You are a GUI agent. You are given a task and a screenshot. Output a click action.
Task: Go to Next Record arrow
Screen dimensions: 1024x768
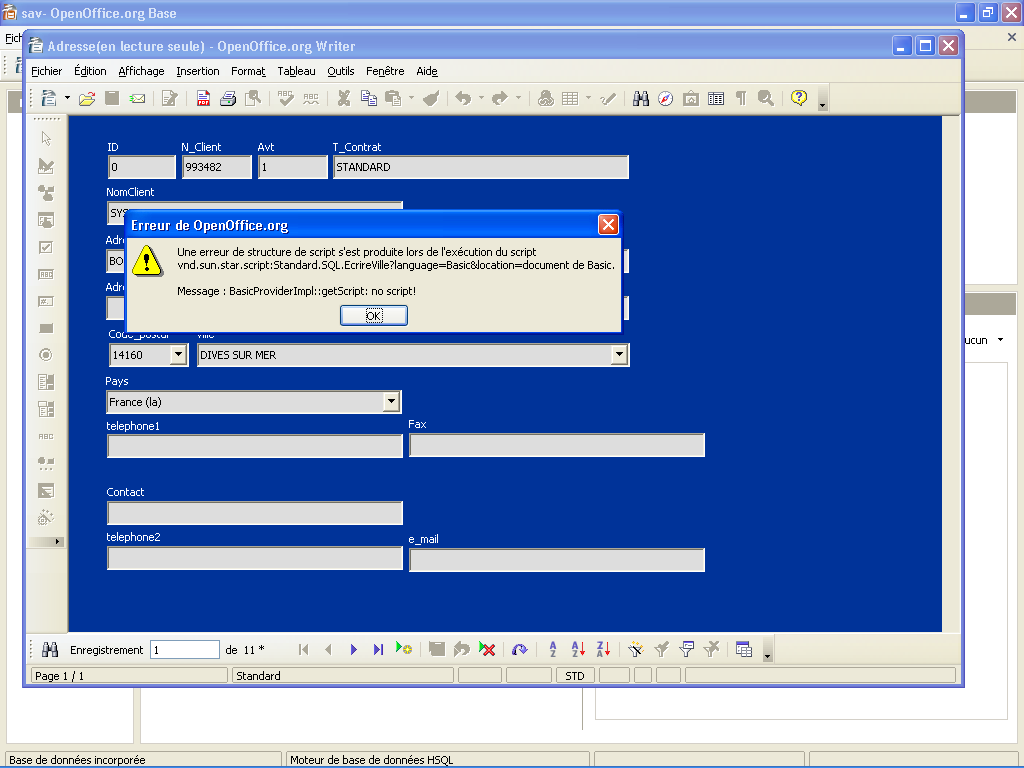(353, 649)
